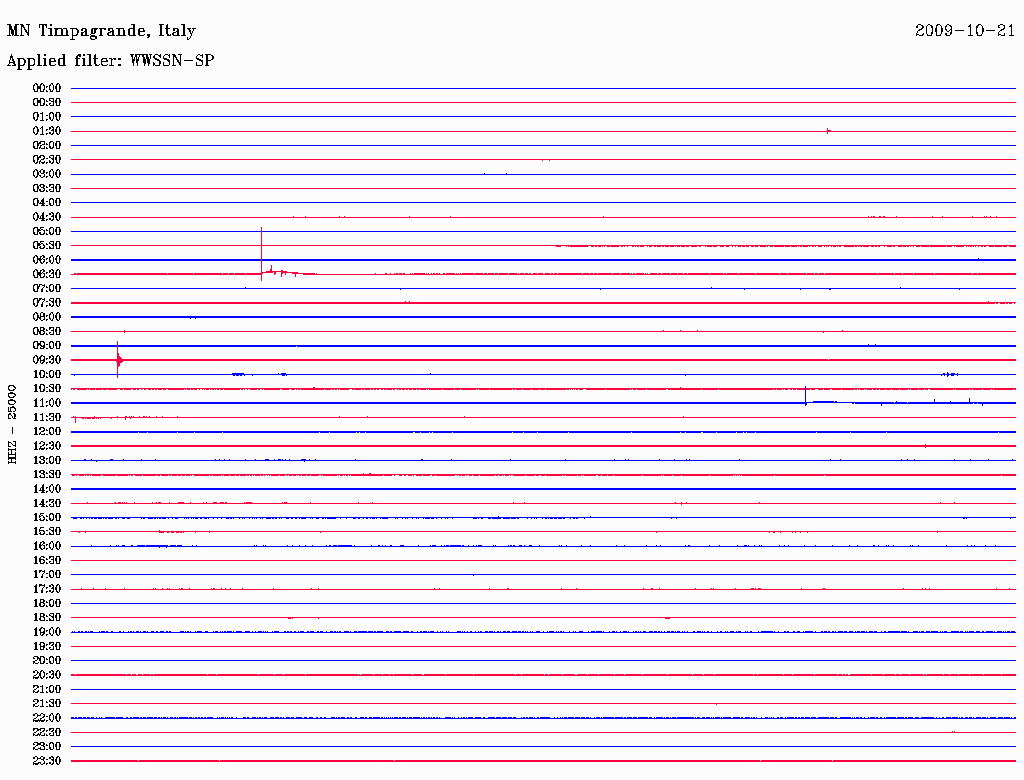This screenshot has height=780, width=1024.
Task: Select the 21:00 time label
Action: coord(47,689)
